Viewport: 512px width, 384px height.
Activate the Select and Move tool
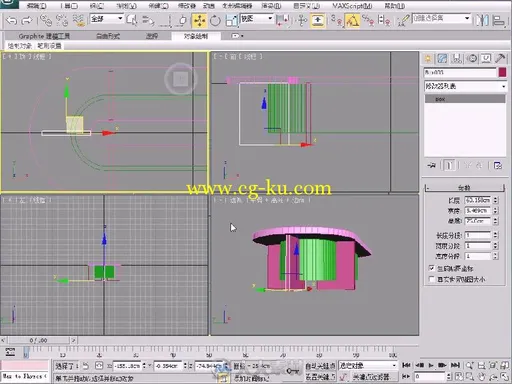click(x=199, y=21)
